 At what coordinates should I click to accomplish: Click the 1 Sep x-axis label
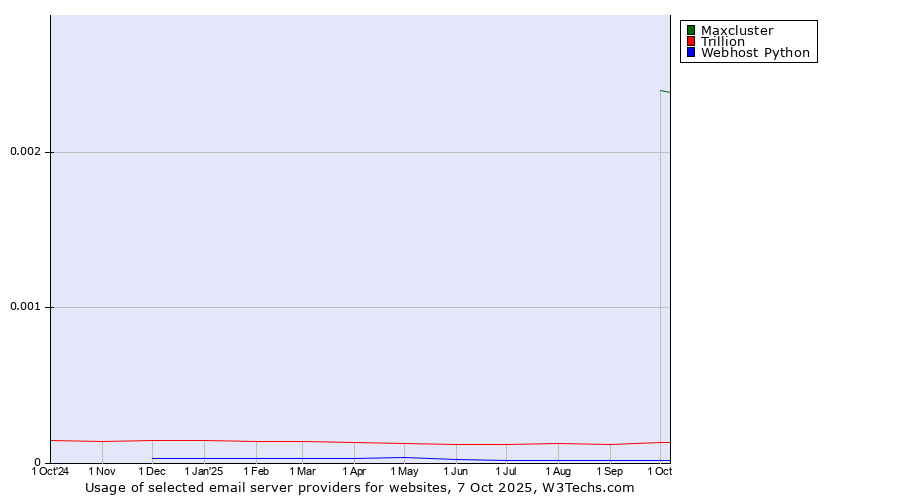609,471
